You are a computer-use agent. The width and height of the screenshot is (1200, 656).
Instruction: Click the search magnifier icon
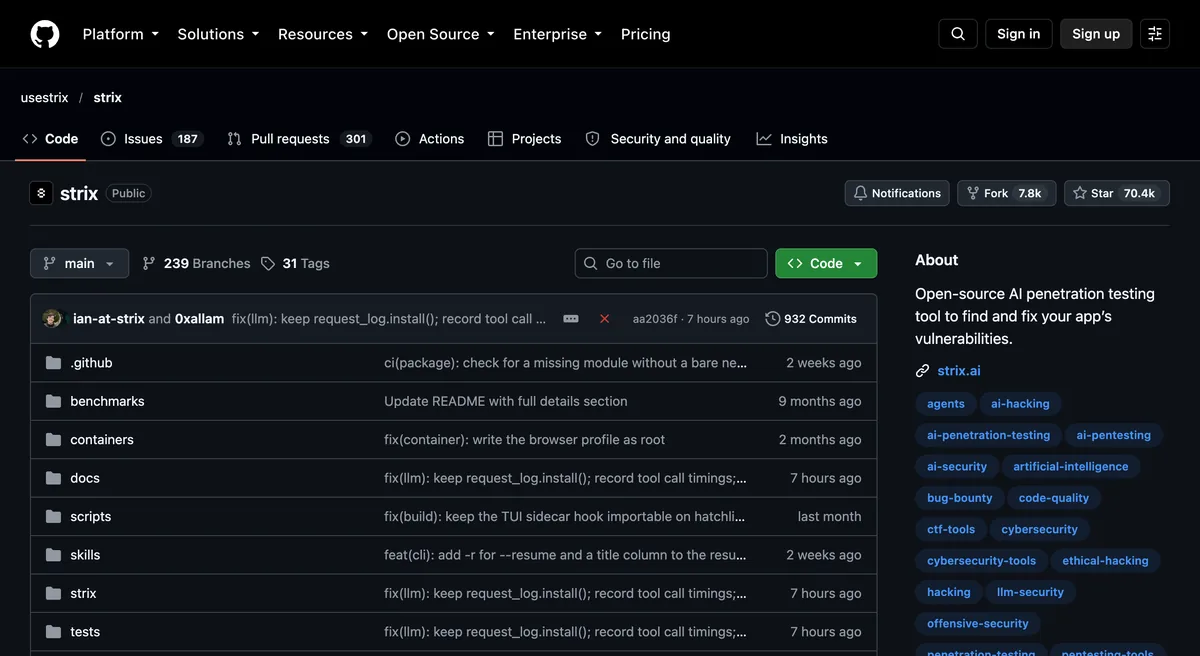click(x=958, y=34)
